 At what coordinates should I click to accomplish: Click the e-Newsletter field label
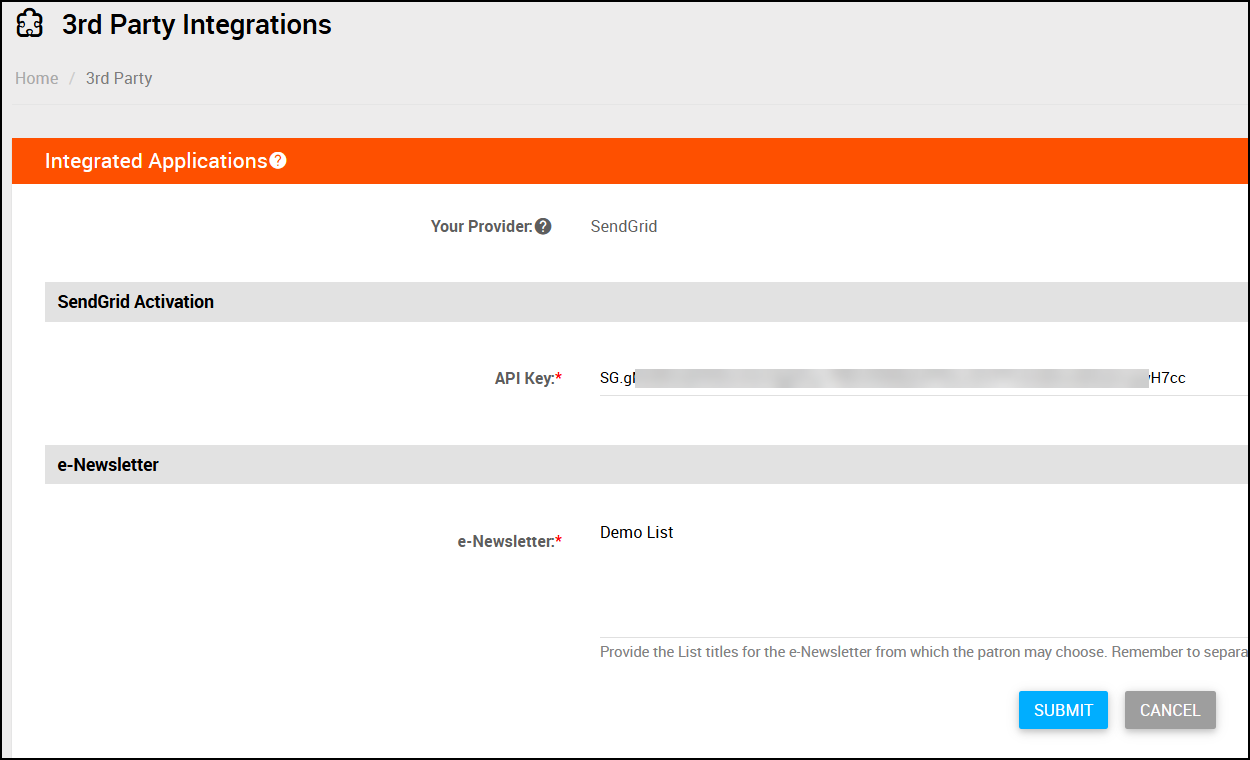[510, 541]
